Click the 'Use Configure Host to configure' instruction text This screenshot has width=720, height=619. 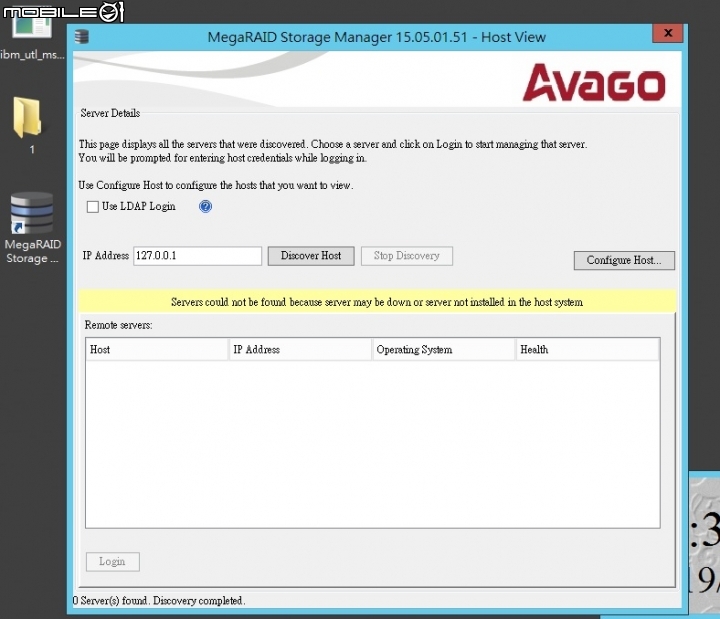(x=216, y=185)
